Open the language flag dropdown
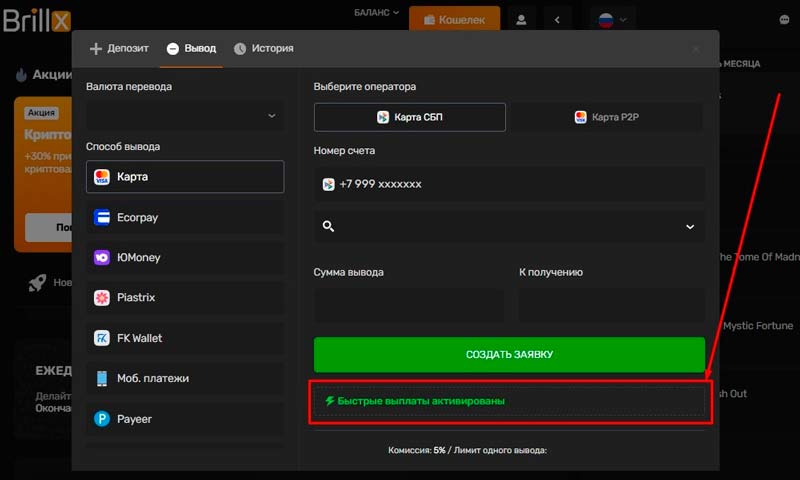 click(x=612, y=18)
